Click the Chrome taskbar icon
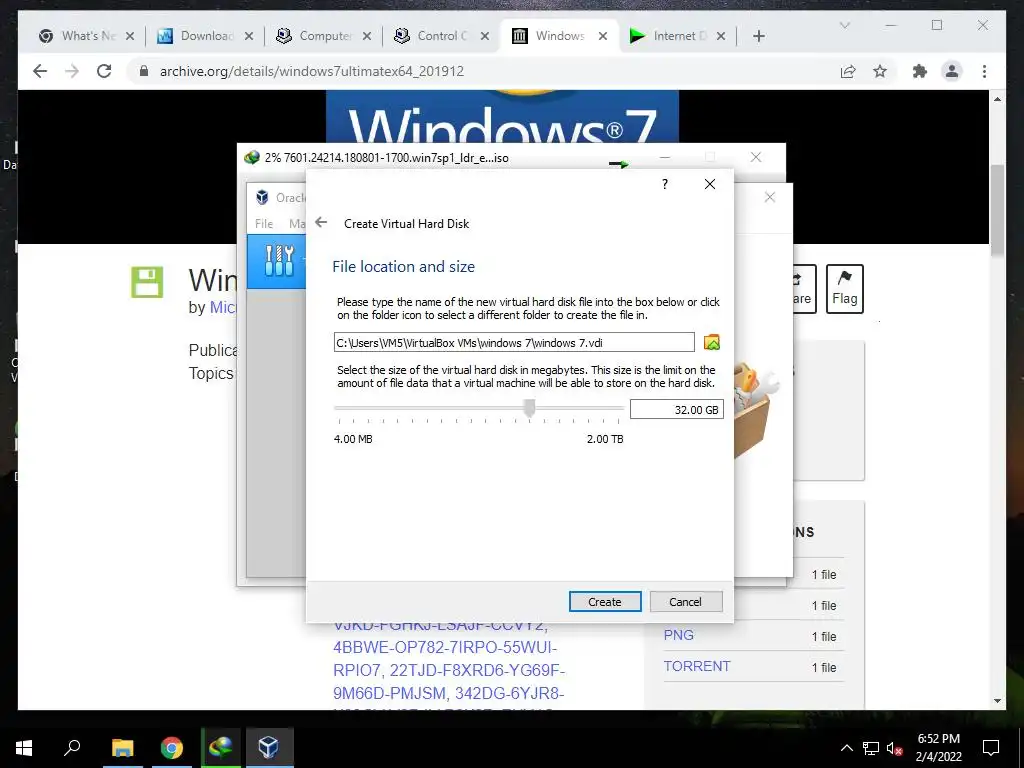Screen dimensions: 1024x768 [172, 748]
